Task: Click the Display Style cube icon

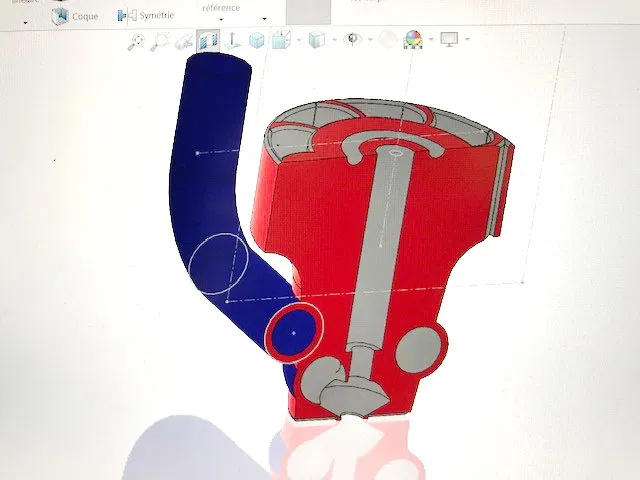Action: pos(317,40)
